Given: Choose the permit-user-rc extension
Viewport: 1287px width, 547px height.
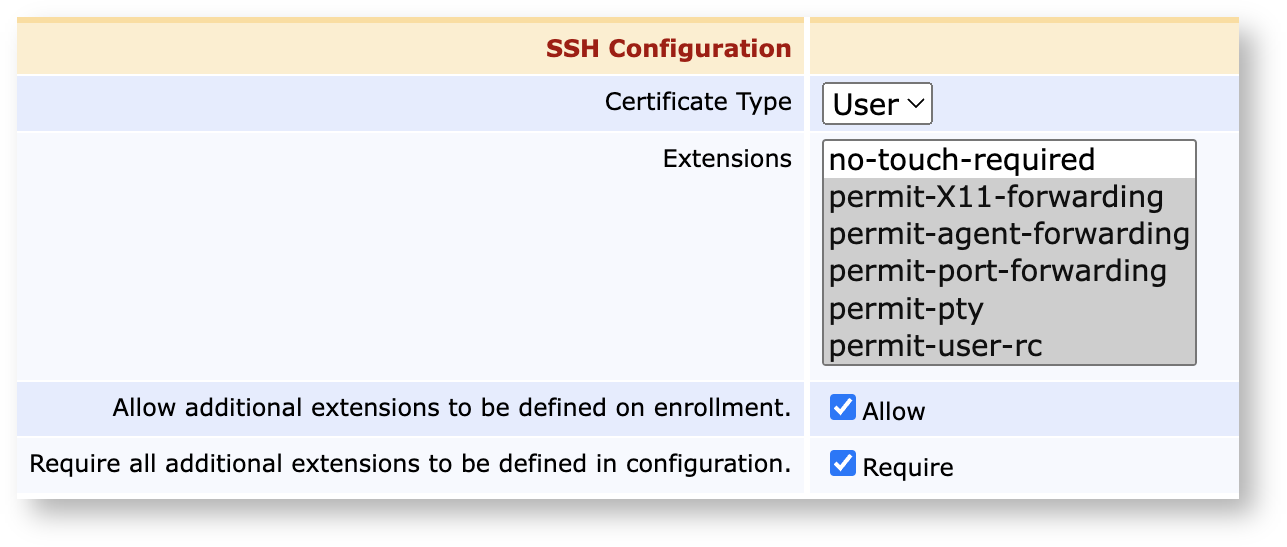Looking at the screenshot, I should tap(1009, 346).
